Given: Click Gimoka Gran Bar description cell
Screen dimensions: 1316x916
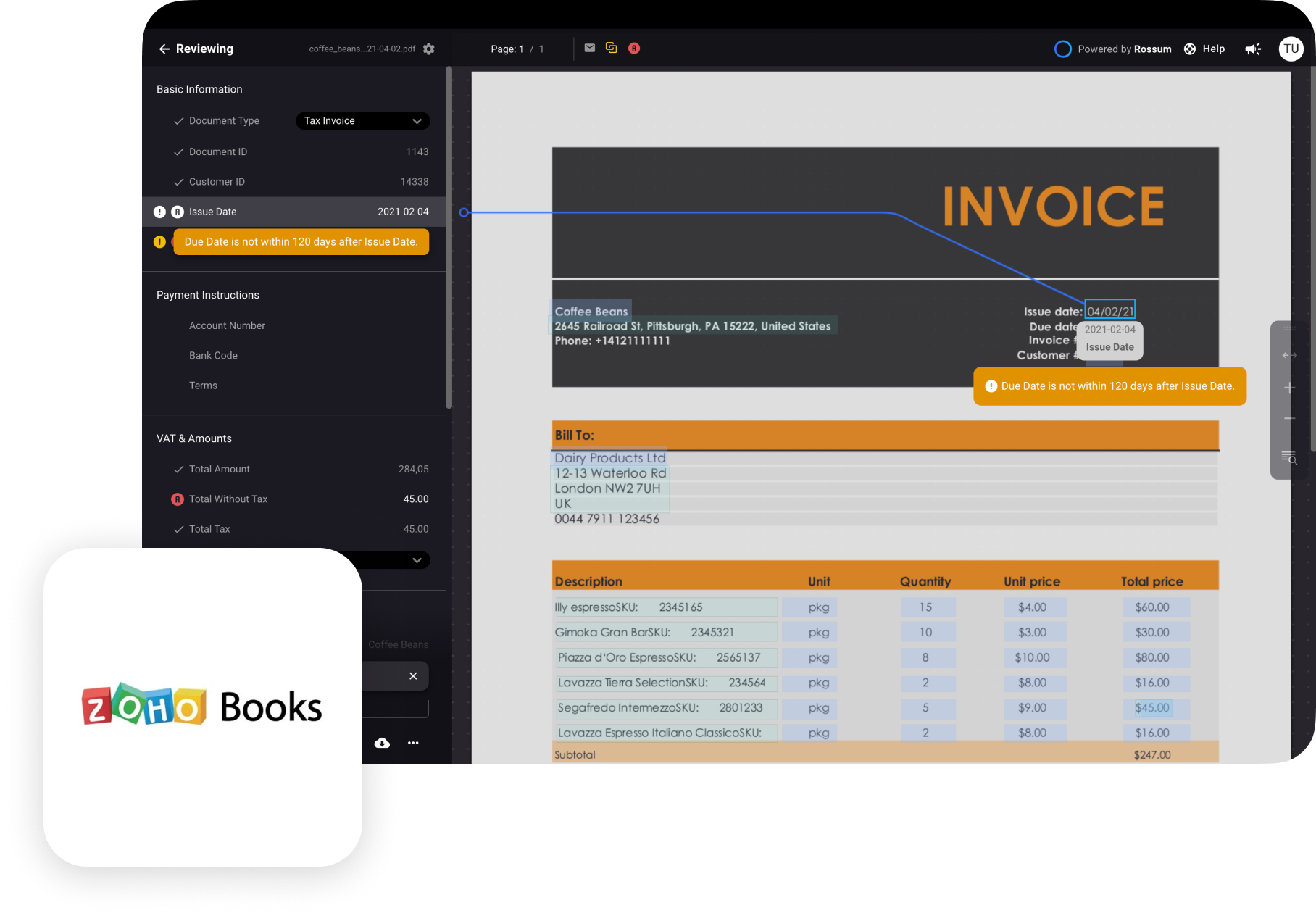Looking at the screenshot, I should point(665,632).
